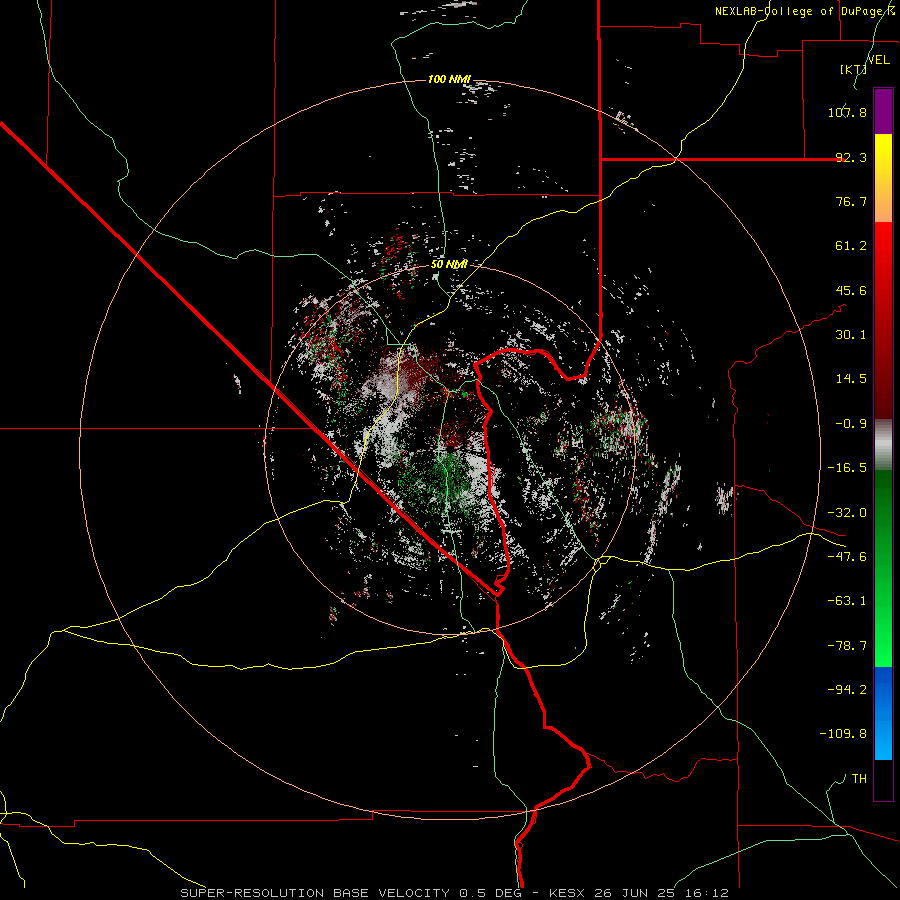Click the -0.9 value on velocity scale
900x900 pixels.
[x=851, y=424]
